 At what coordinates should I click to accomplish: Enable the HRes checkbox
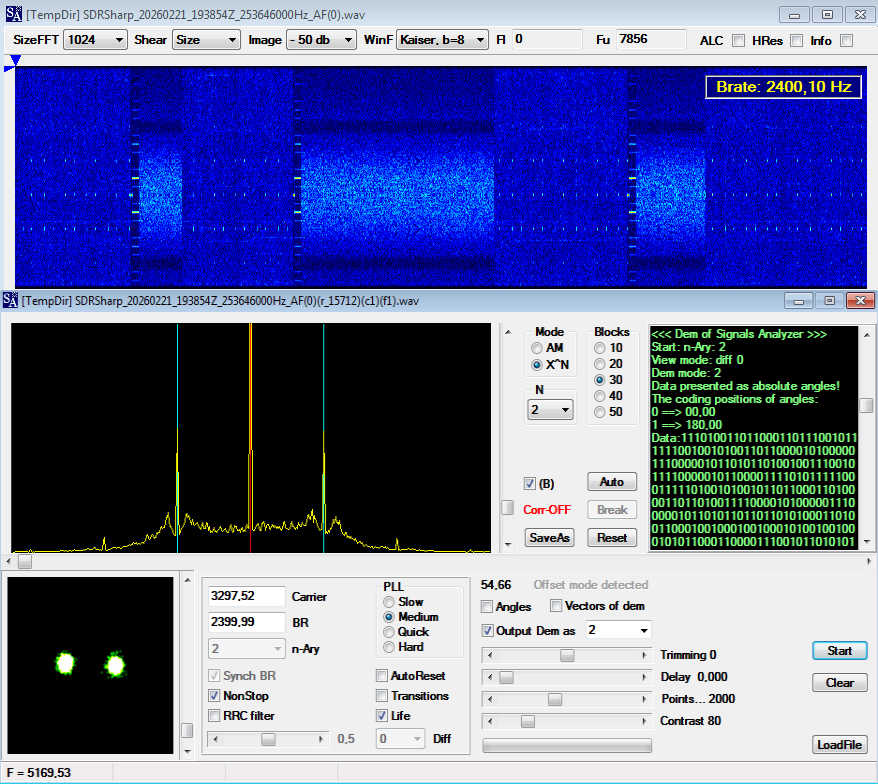796,40
